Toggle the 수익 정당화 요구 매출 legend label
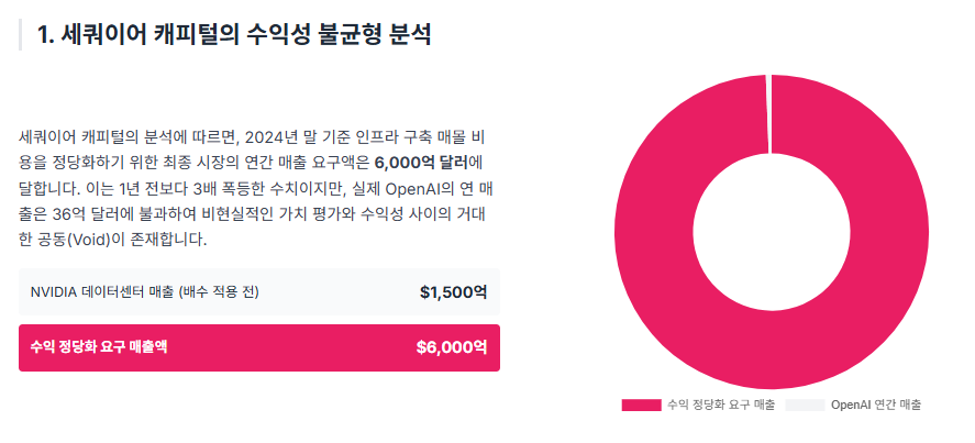 click(721, 405)
